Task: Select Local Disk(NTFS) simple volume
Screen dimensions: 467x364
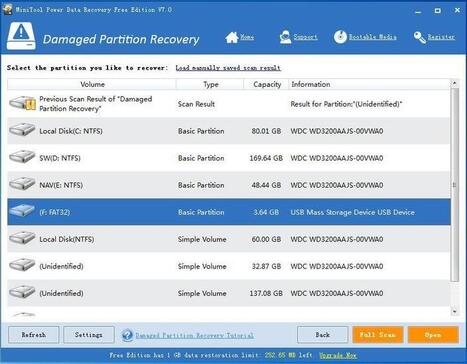Action: point(67,239)
